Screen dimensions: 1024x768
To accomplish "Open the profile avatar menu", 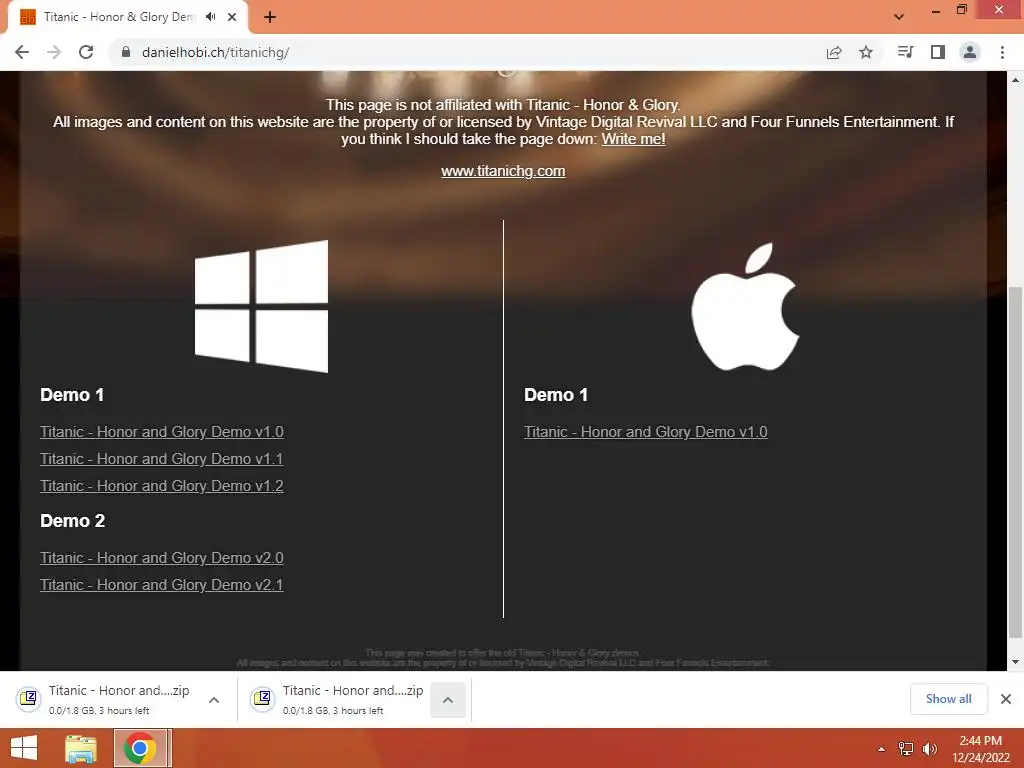I will [970, 52].
